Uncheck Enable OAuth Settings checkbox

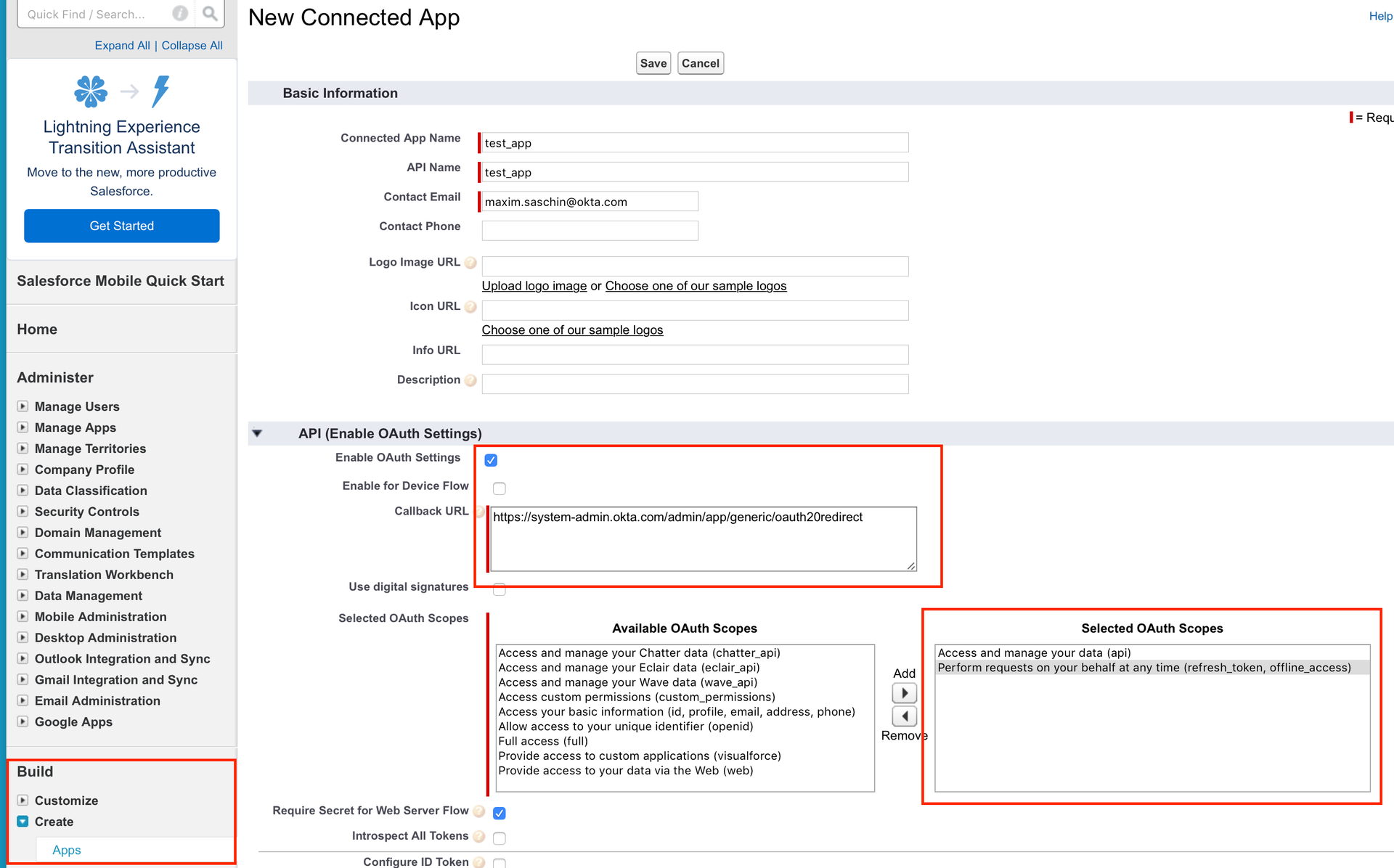(491, 460)
